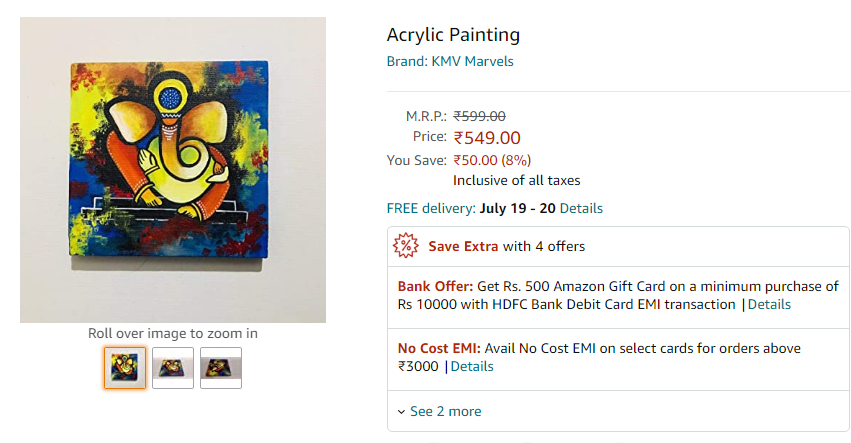Open the Bank Offer Details link
The width and height of the screenshot is (851, 443).
(x=769, y=305)
